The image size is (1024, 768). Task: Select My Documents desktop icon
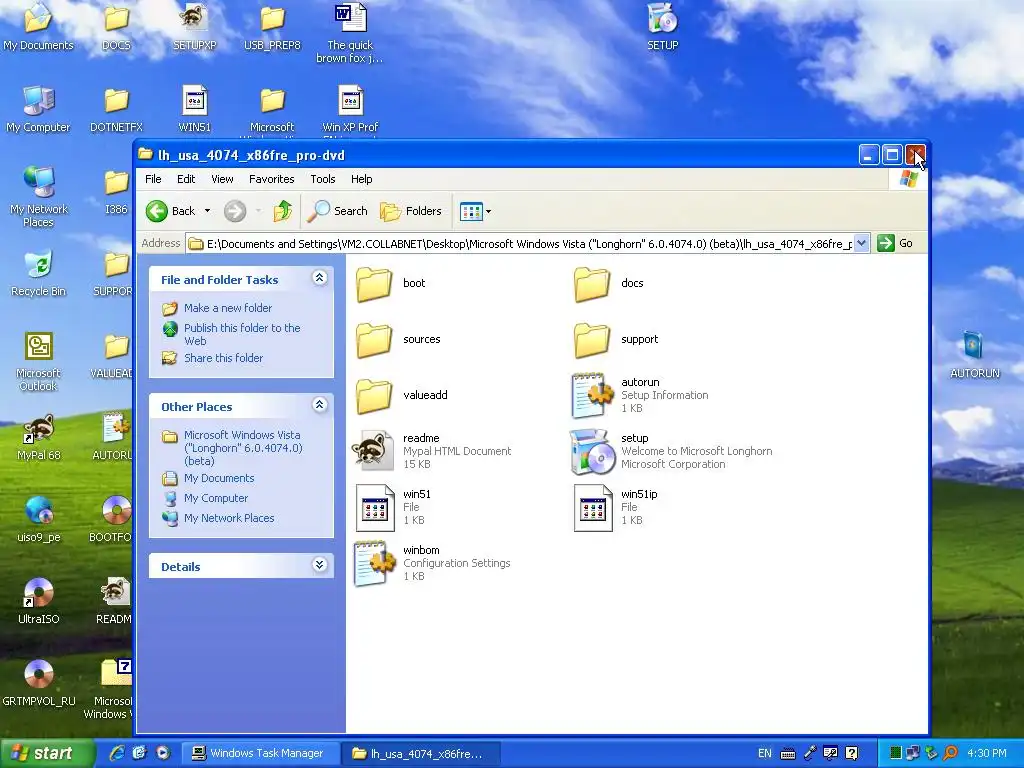tap(39, 27)
